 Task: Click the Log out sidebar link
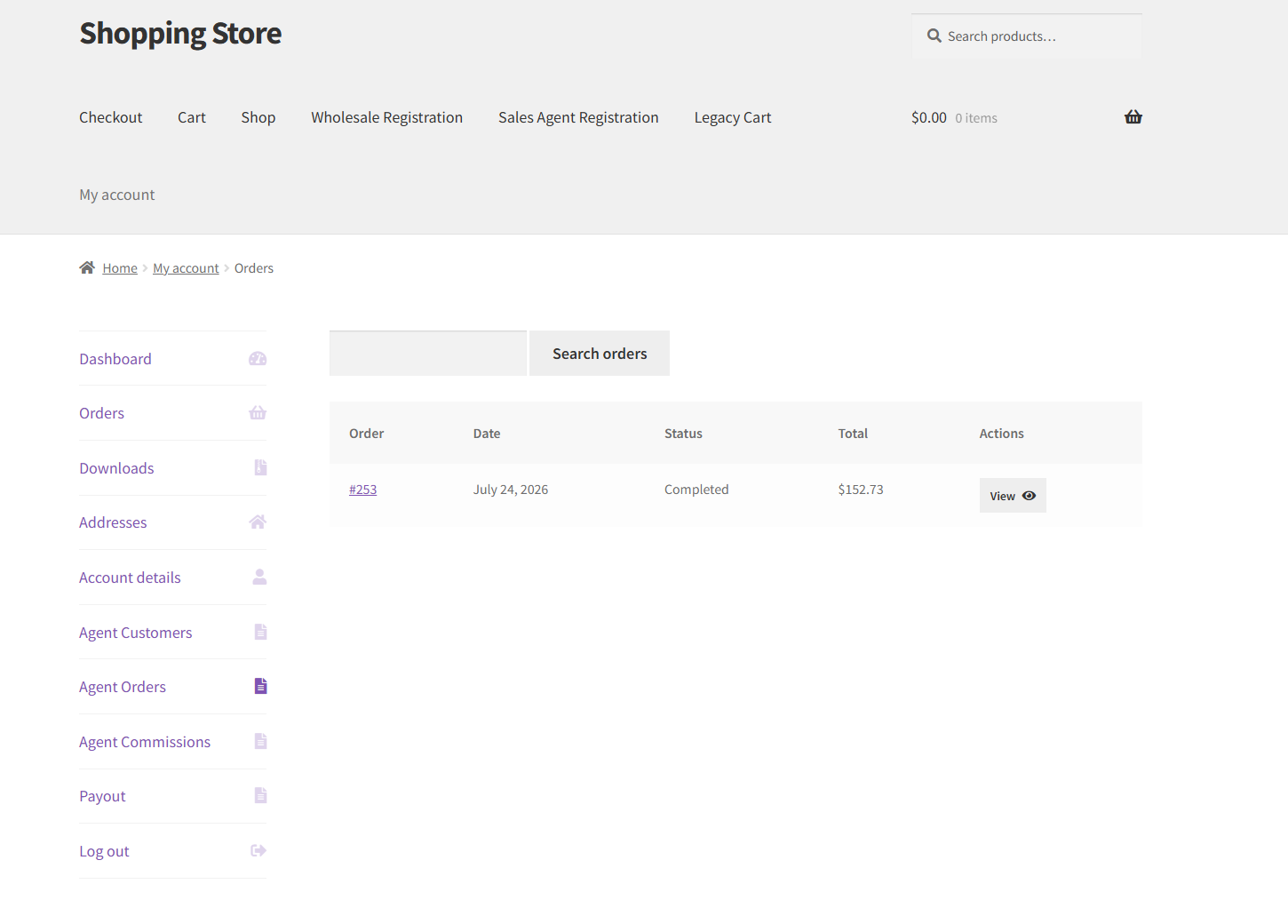coord(104,851)
